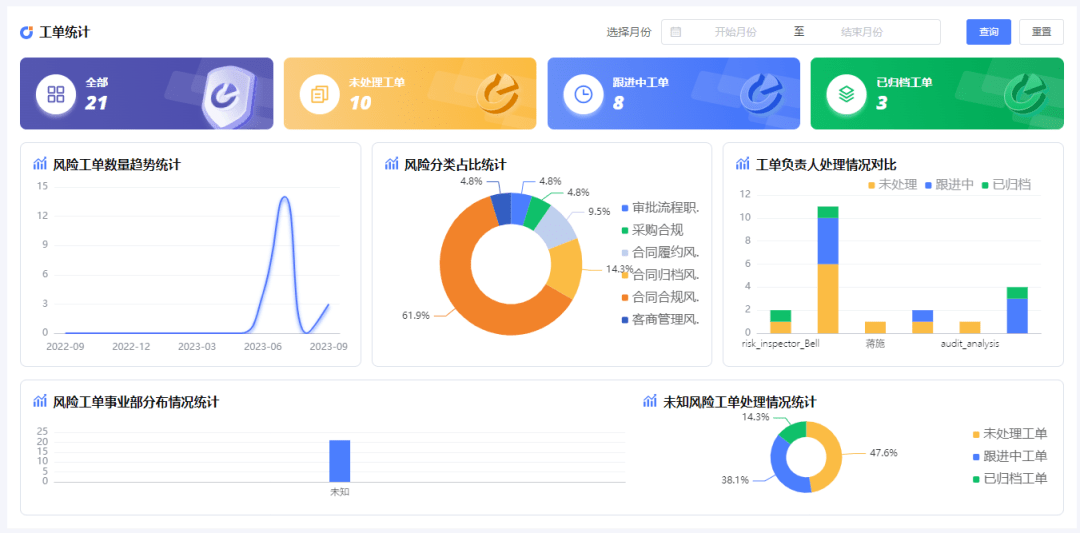The width and height of the screenshot is (1080, 533).
Task: Click the risk_inspector_Bell axis label
Action: [x=780, y=343]
